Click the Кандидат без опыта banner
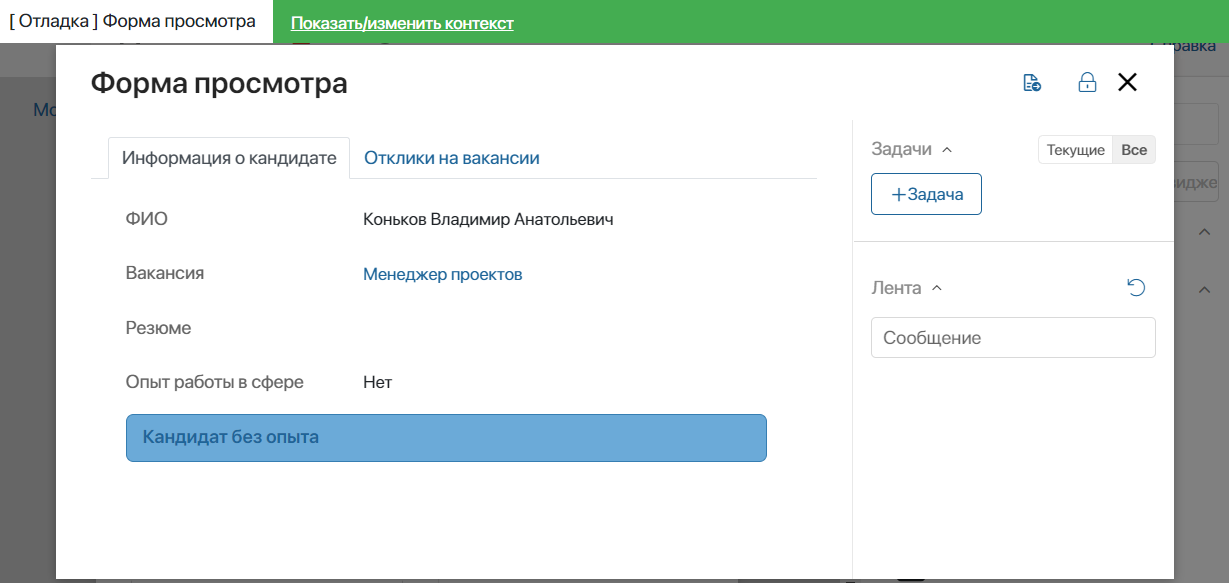1229x583 pixels. coord(446,438)
